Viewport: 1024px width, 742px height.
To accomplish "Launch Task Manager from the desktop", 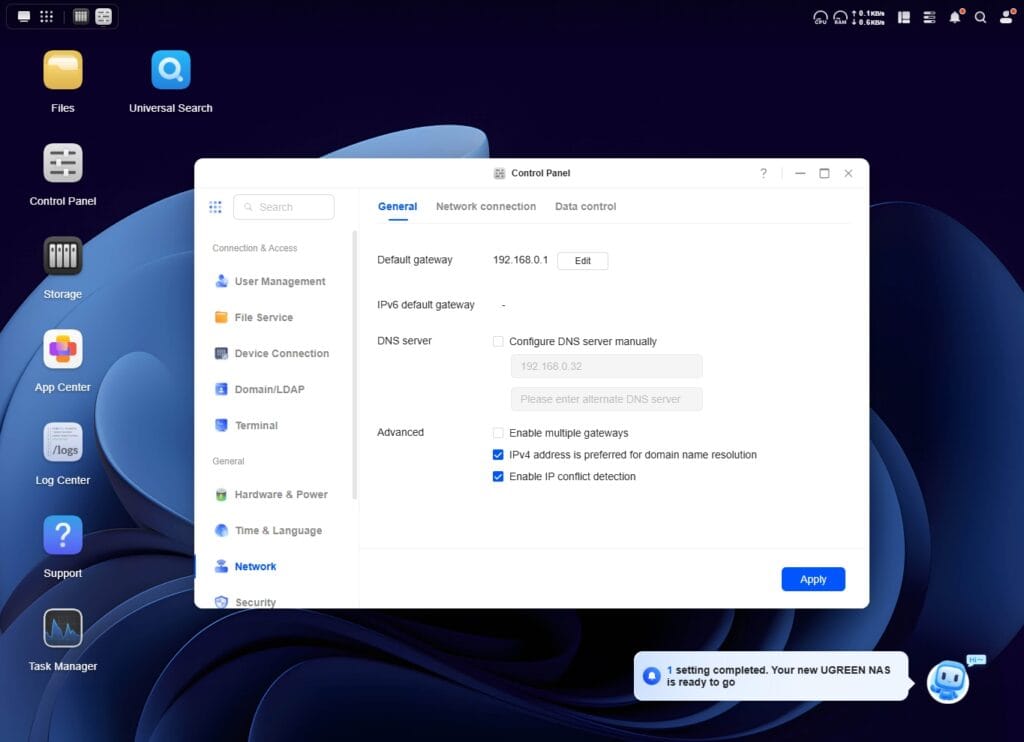I will pyautogui.click(x=62, y=629).
